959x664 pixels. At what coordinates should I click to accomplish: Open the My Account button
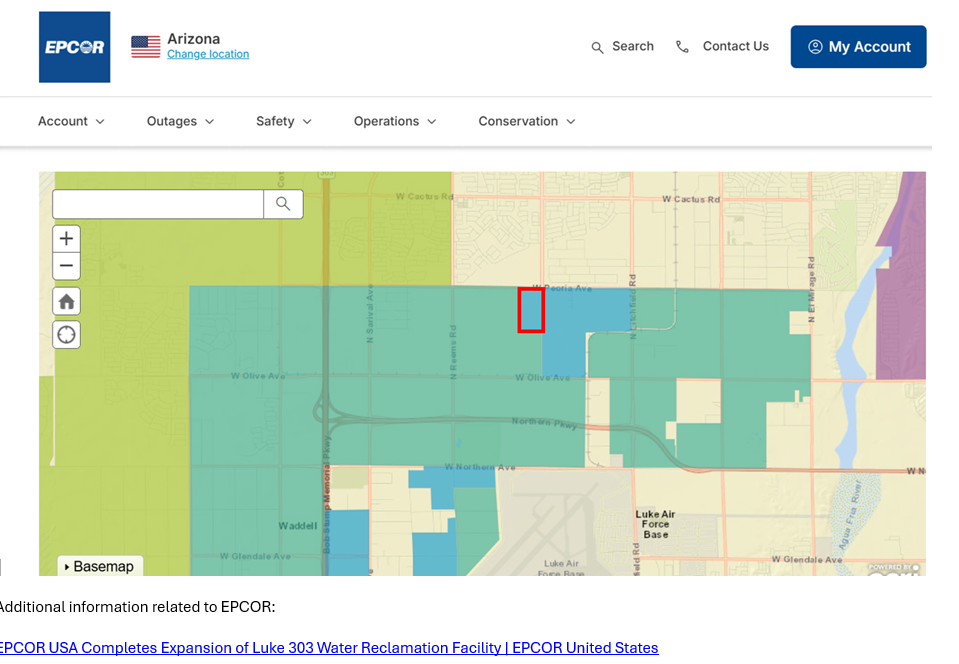858,47
